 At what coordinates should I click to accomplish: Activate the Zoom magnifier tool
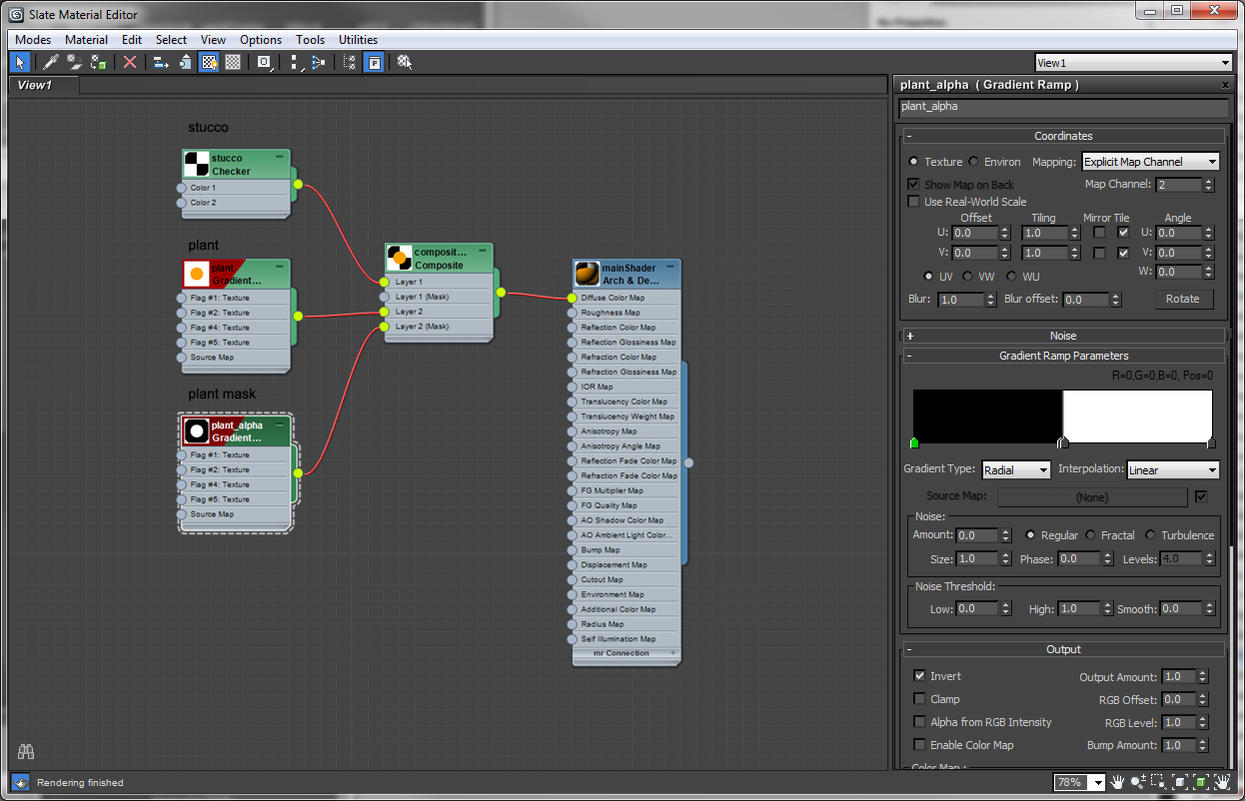(x=1138, y=782)
